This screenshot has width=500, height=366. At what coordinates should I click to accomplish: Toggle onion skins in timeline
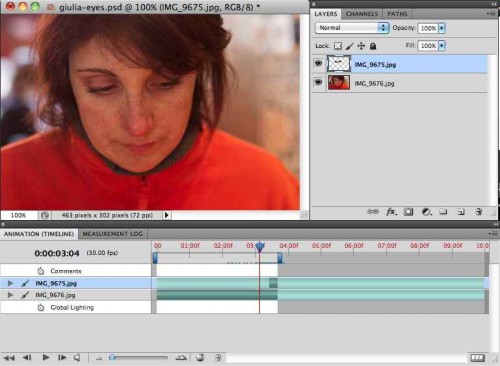coord(200,358)
